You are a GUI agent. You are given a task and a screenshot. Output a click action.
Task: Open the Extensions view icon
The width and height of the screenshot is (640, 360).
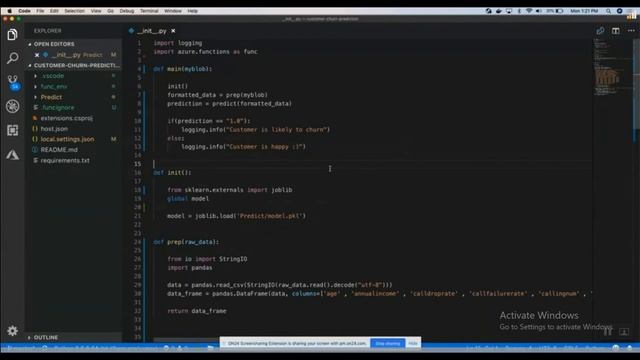point(13,130)
